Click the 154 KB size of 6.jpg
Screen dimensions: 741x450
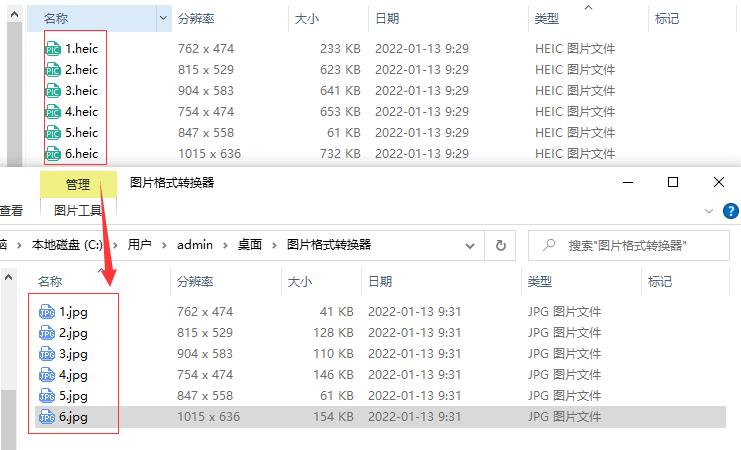(x=333, y=417)
